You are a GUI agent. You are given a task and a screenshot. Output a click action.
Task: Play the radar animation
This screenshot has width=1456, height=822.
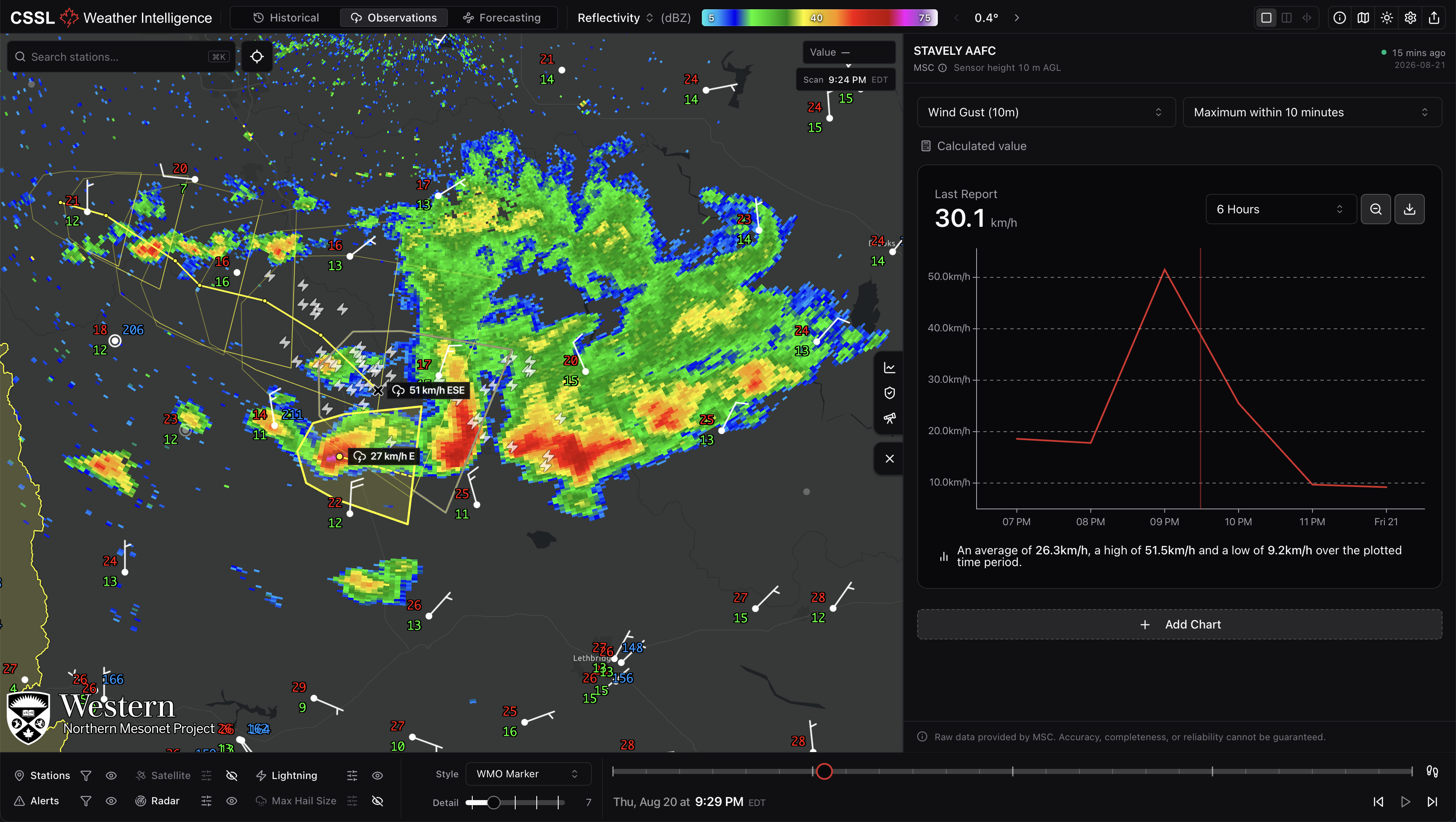(x=1405, y=802)
